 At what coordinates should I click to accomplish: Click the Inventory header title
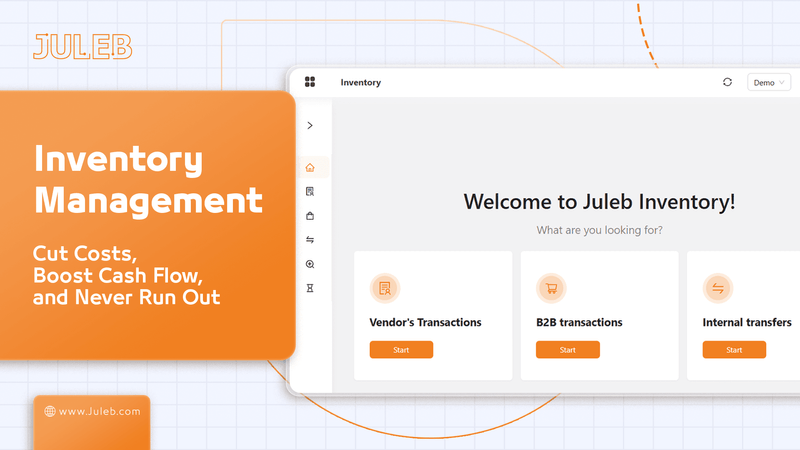coord(360,83)
